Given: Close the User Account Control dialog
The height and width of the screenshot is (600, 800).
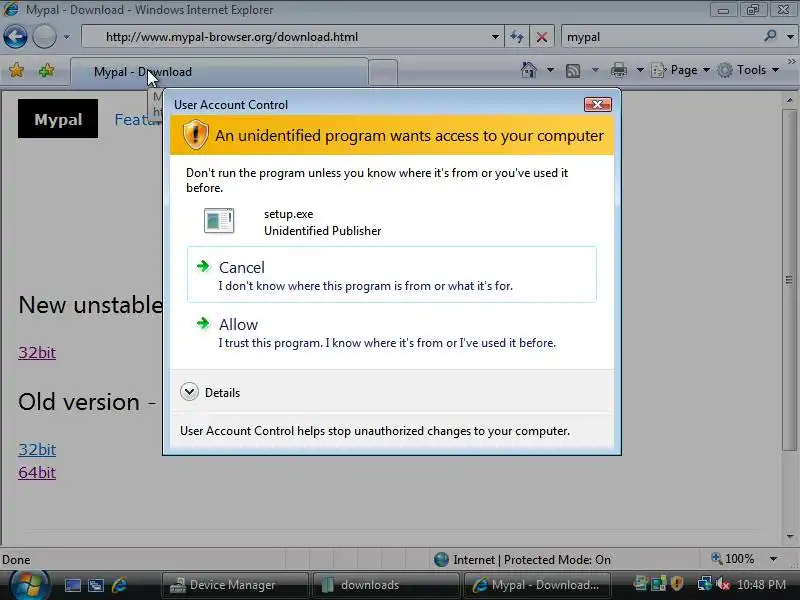Looking at the screenshot, I should coord(597,105).
